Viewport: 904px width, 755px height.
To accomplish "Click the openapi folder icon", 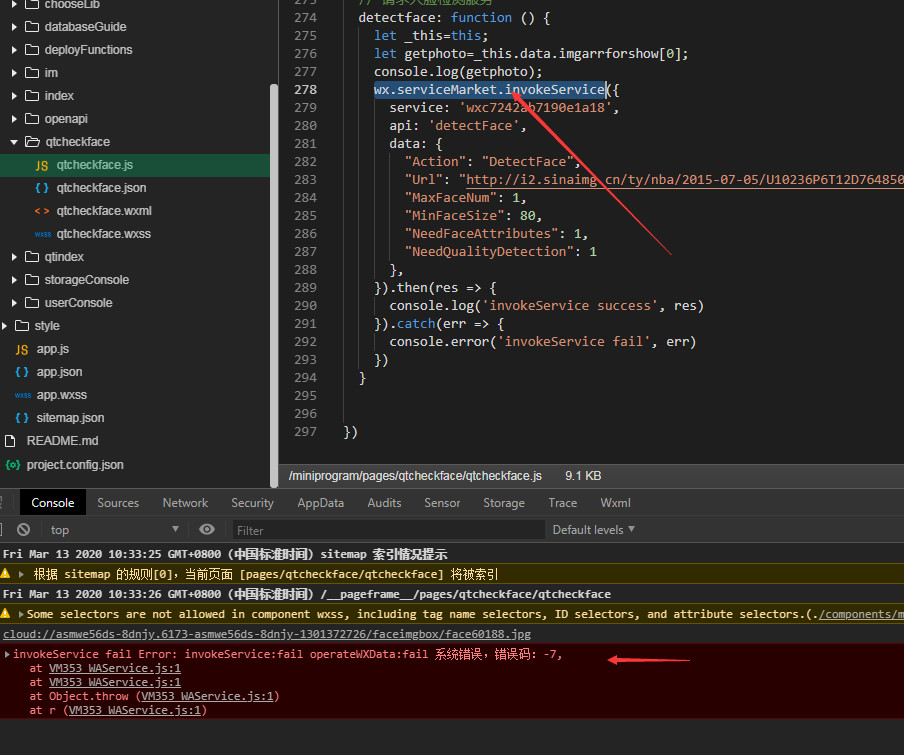I will tap(32, 119).
